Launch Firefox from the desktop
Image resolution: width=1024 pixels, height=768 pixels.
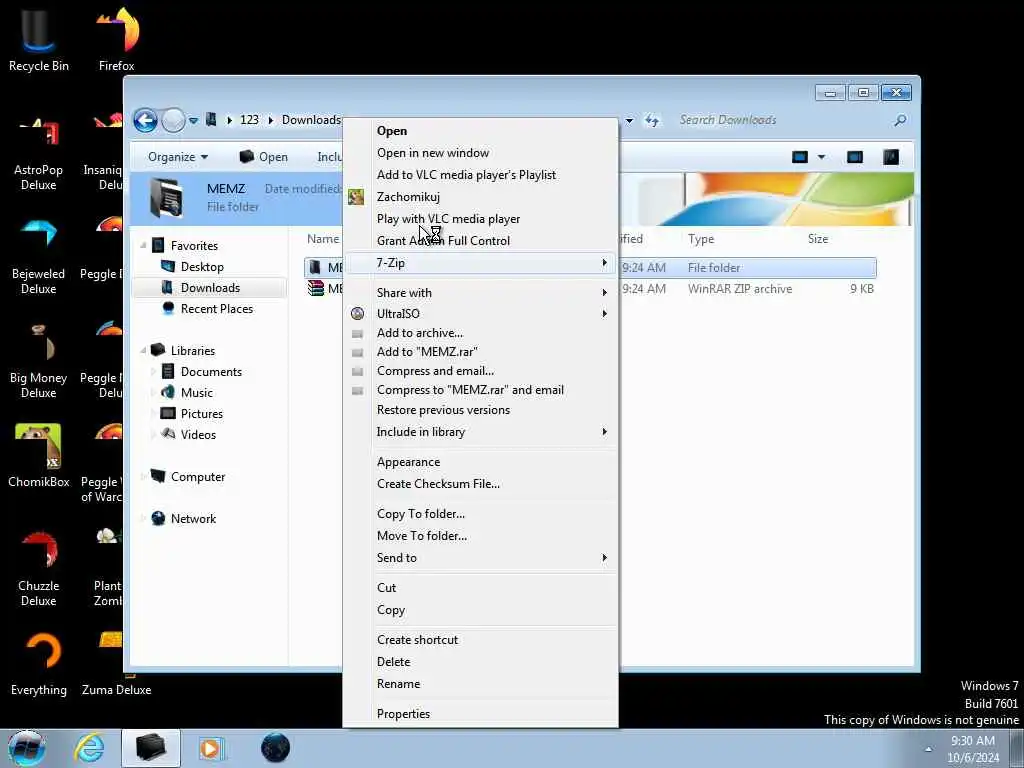[117, 39]
